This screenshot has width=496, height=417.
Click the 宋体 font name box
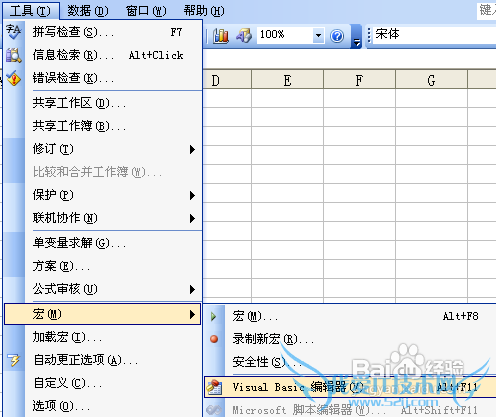(434, 34)
